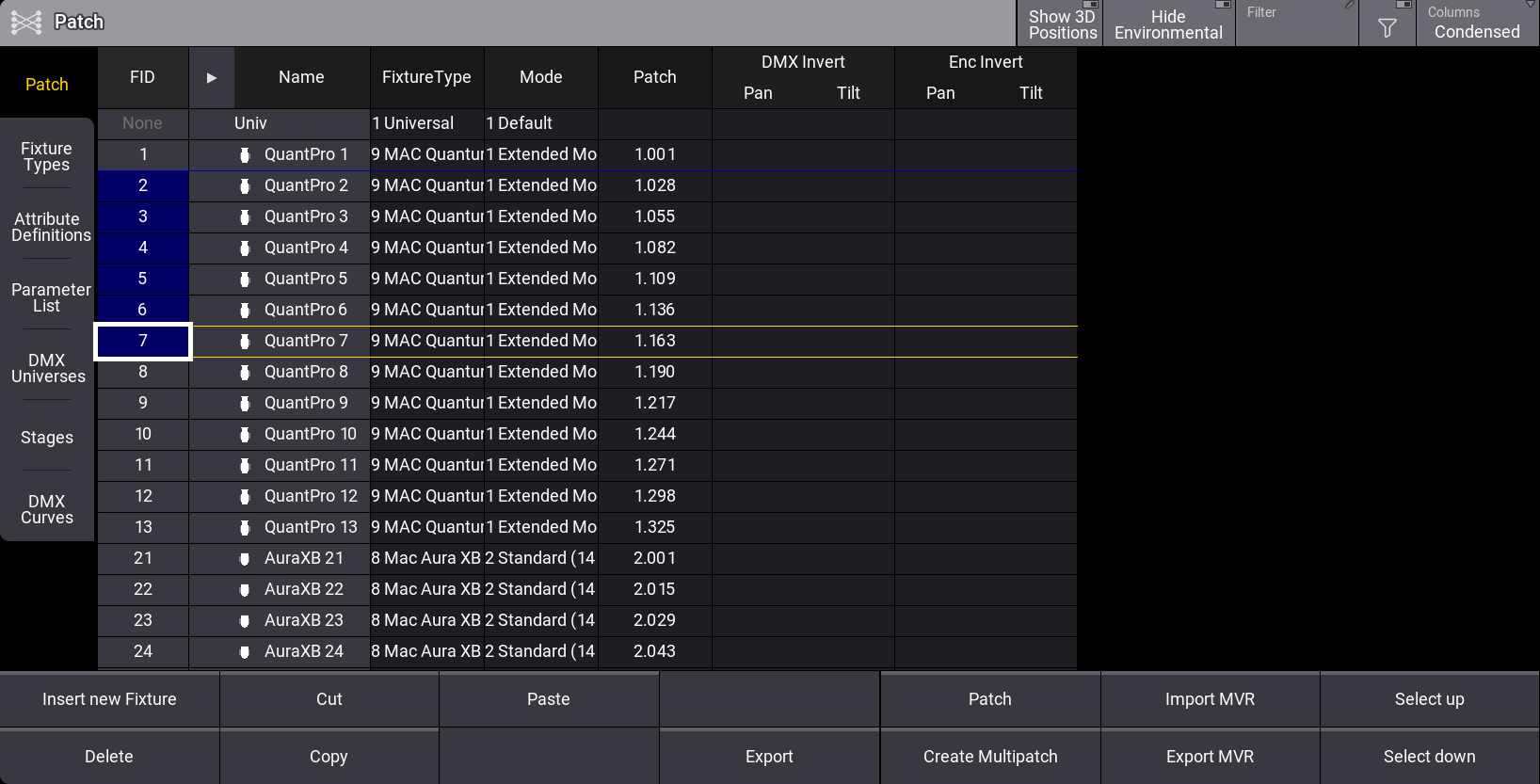Toggle Show 3D Positions
The height and width of the screenshot is (784, 1540).
pyautogui.click(x=1061, y=24)
